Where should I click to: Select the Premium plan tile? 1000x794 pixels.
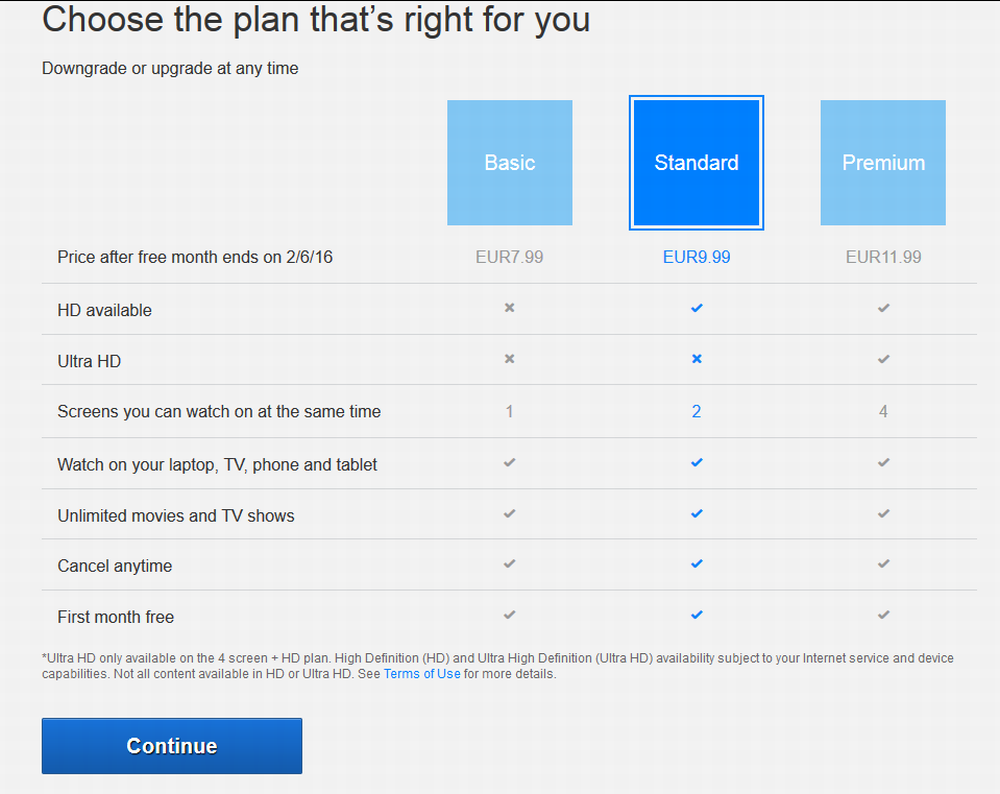883,163
